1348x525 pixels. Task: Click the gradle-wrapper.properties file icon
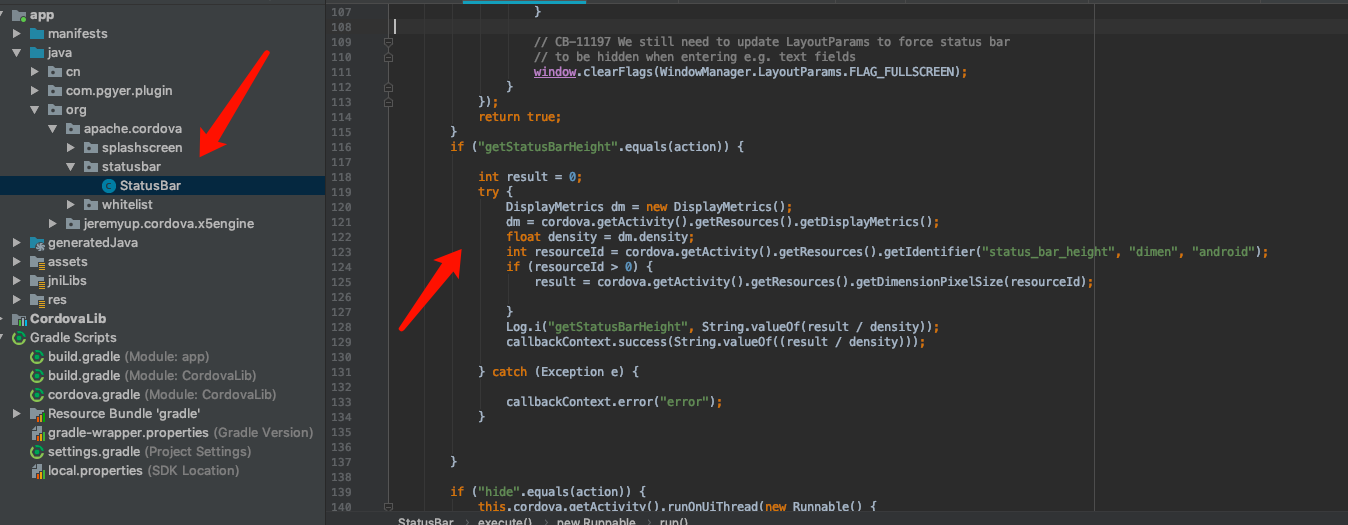tap(37, 433)
